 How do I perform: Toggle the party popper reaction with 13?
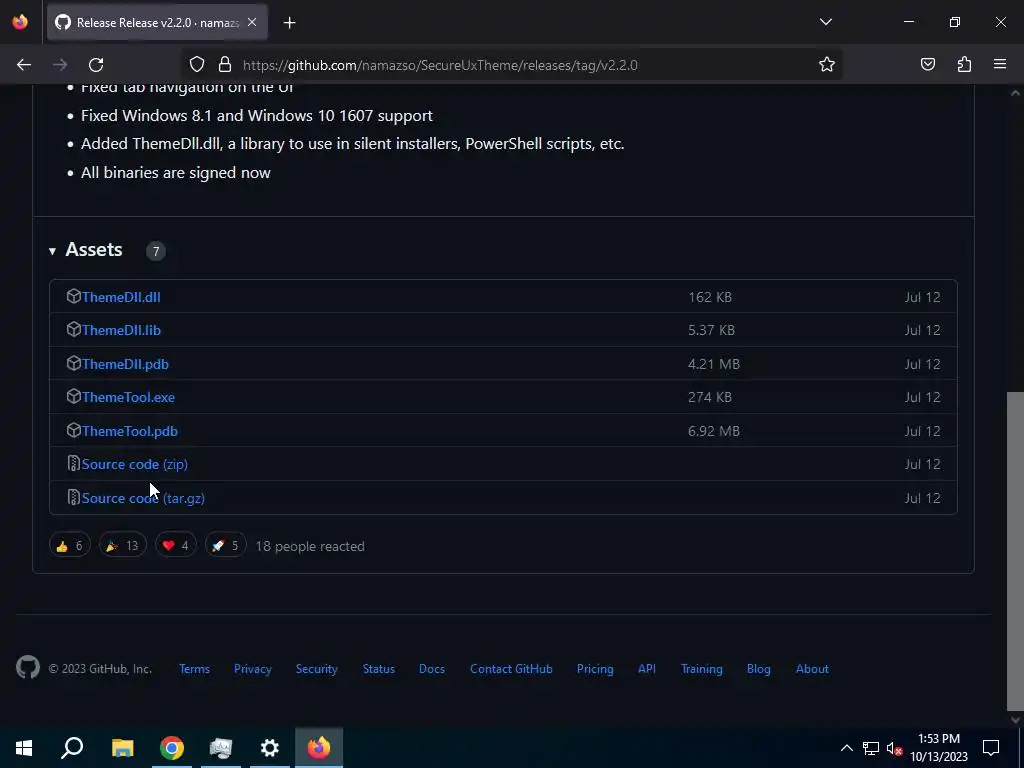click(x=123, y=545)
